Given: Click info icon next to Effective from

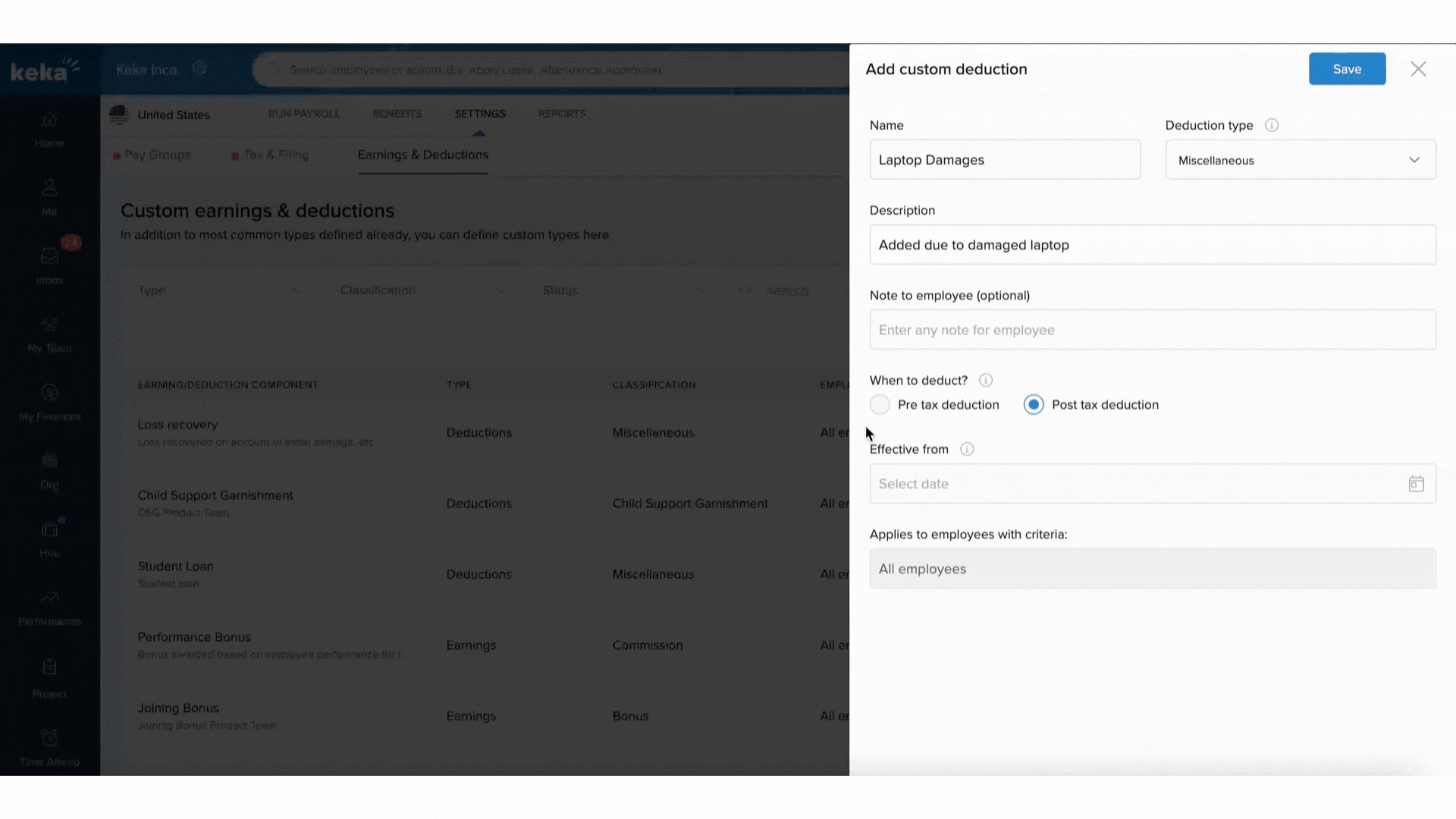Looking at the screenshot, I should tap(967, 449).
